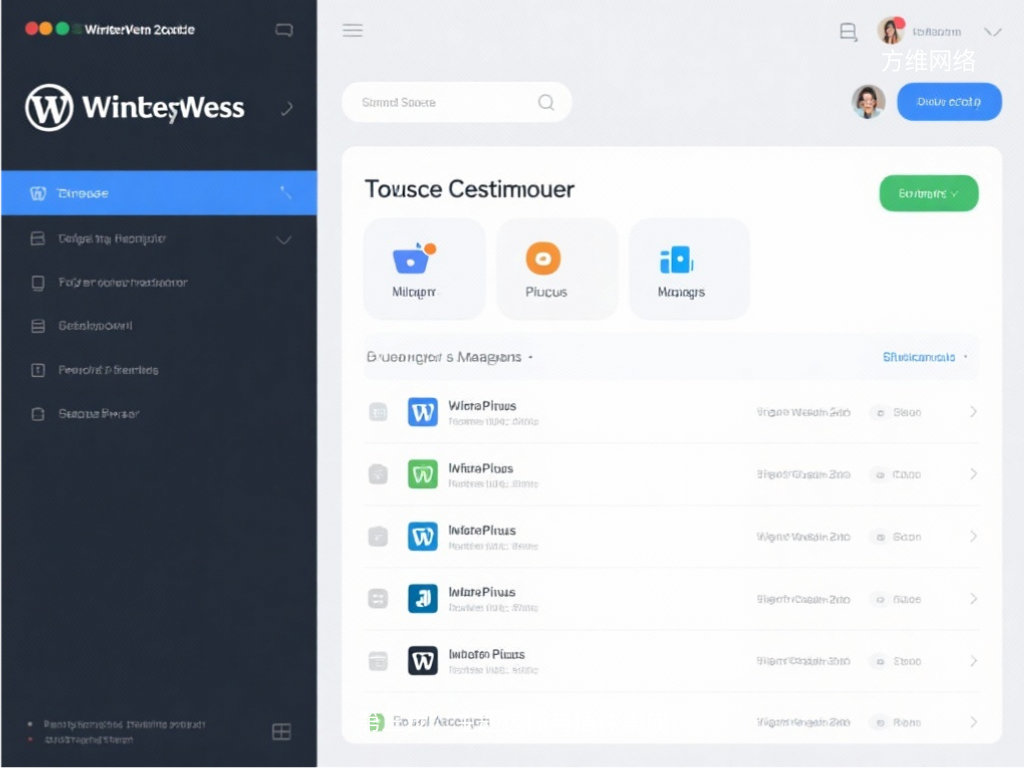Viewport: 1024px width, 768px height.
Task: Tick the checkbox beside the green W row
Action: click(378, 474)
